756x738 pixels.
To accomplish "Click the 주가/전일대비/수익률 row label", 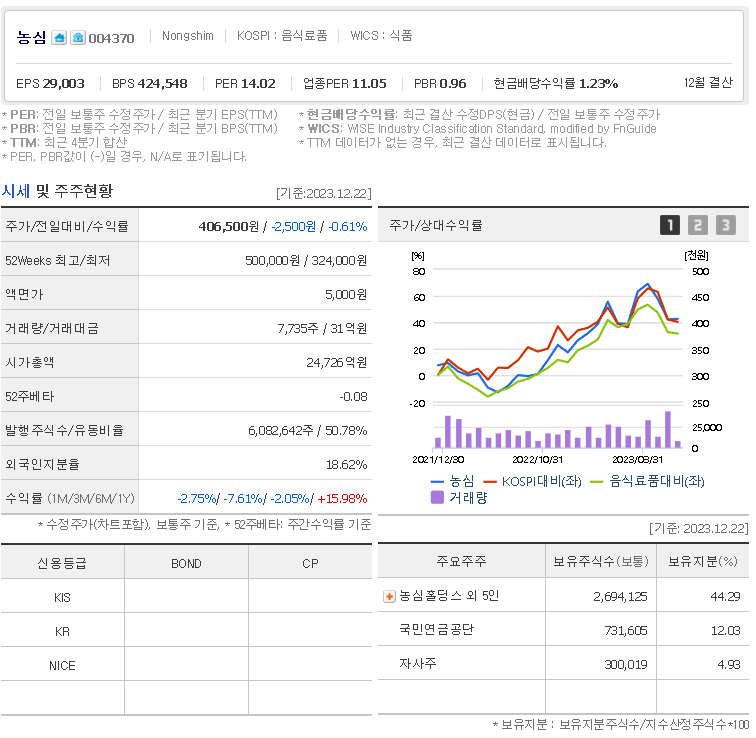I will [x=67, y=226].
